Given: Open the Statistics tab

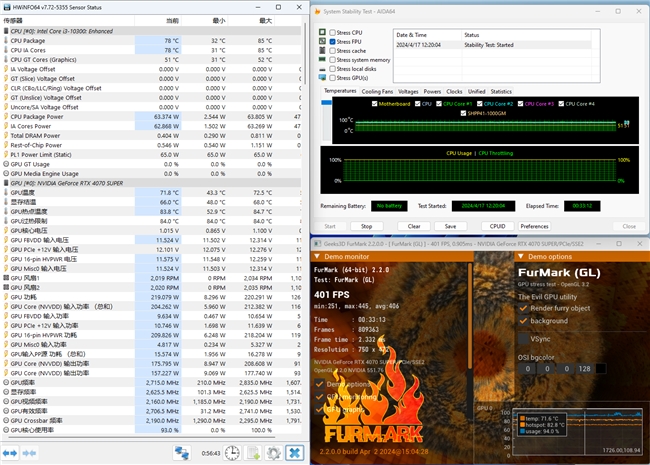Looking at the screenshot, I should 501,92.
